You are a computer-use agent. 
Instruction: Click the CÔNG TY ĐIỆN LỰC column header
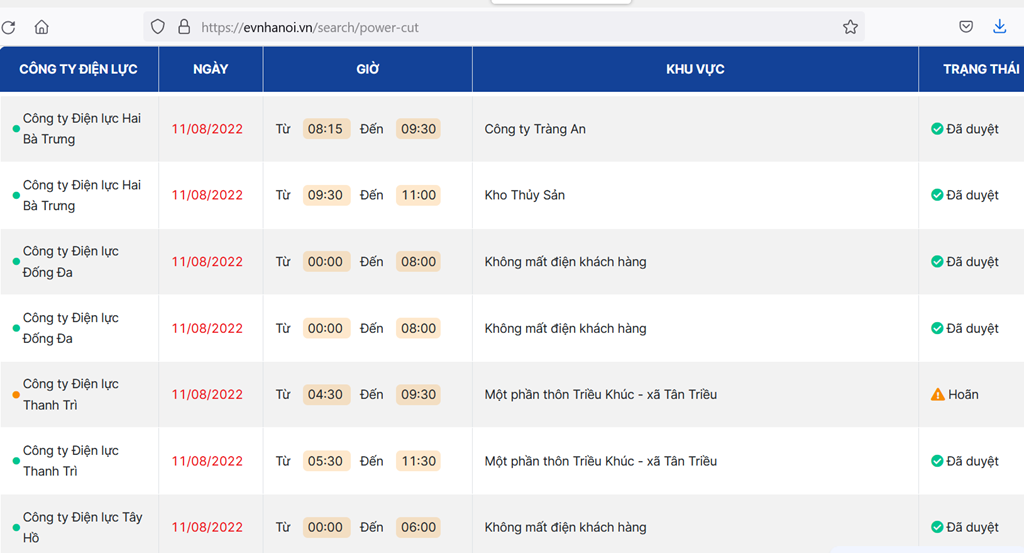[x=78, y=69]
